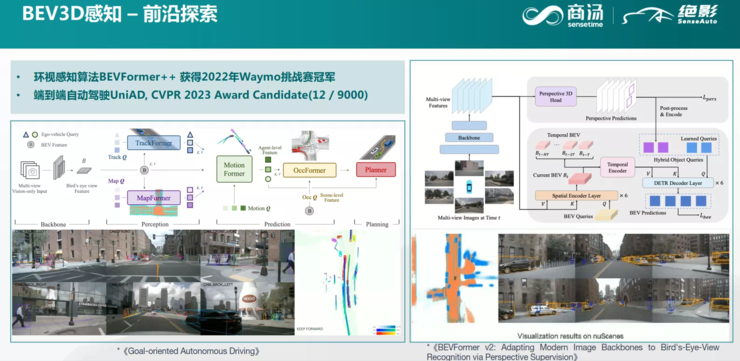Click the SenseAuto logo in the header
The width and height of the screenshot is (740, 361).
670,15
